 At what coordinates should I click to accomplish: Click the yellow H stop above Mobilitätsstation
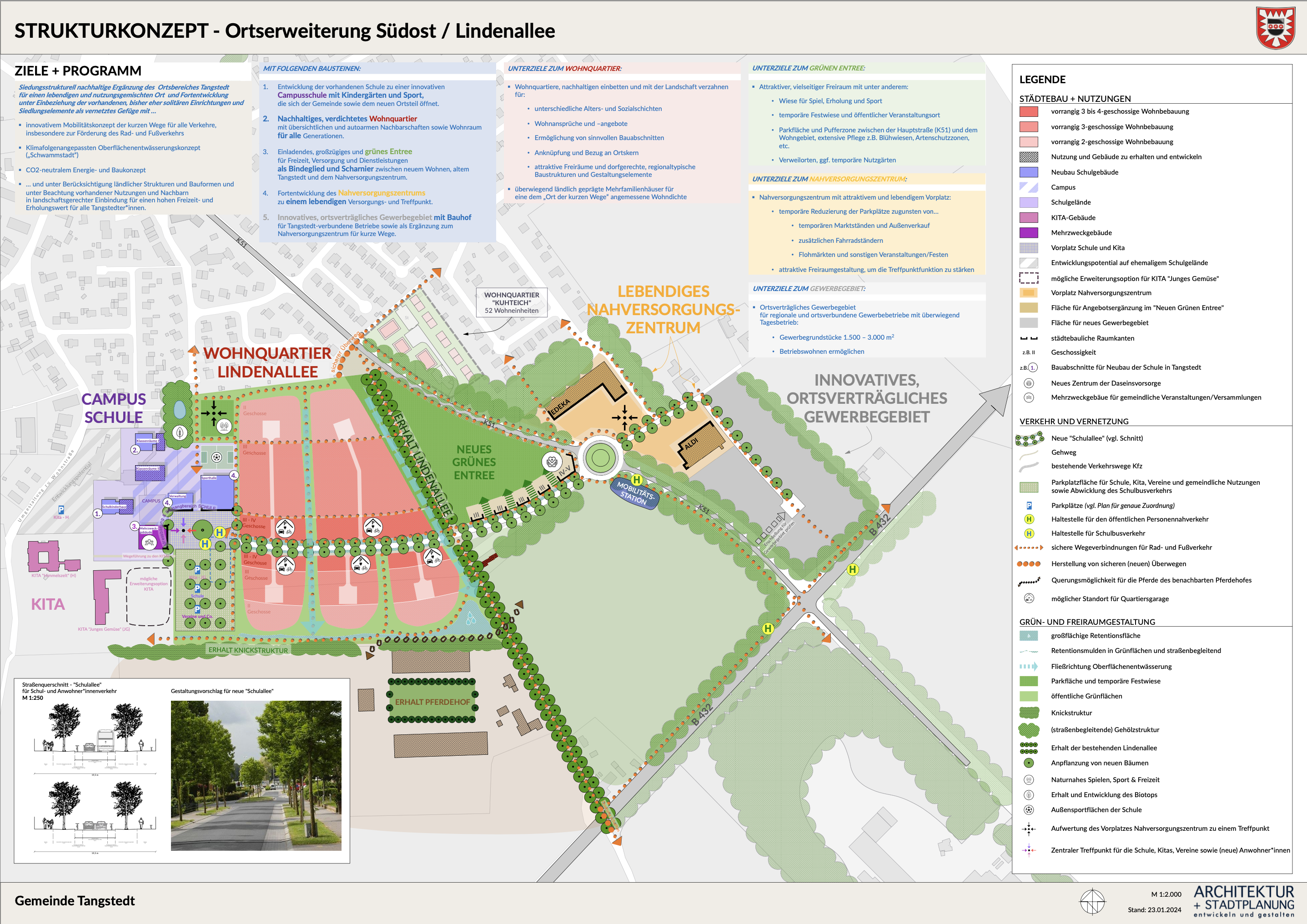tap(636, 480)
